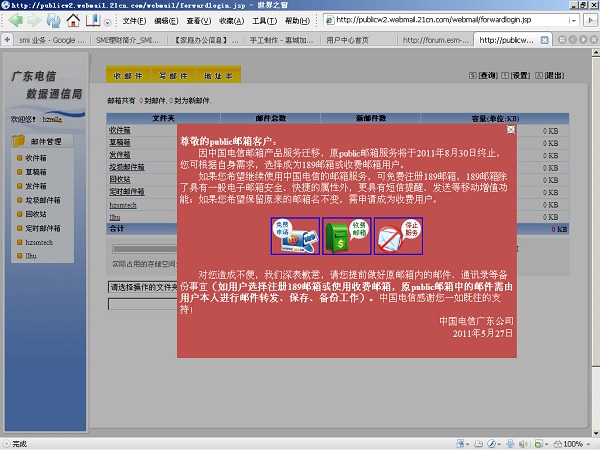Click the Refresh icon in toolbar
Screen dimensions: 600x450
[x=54, y=20]
